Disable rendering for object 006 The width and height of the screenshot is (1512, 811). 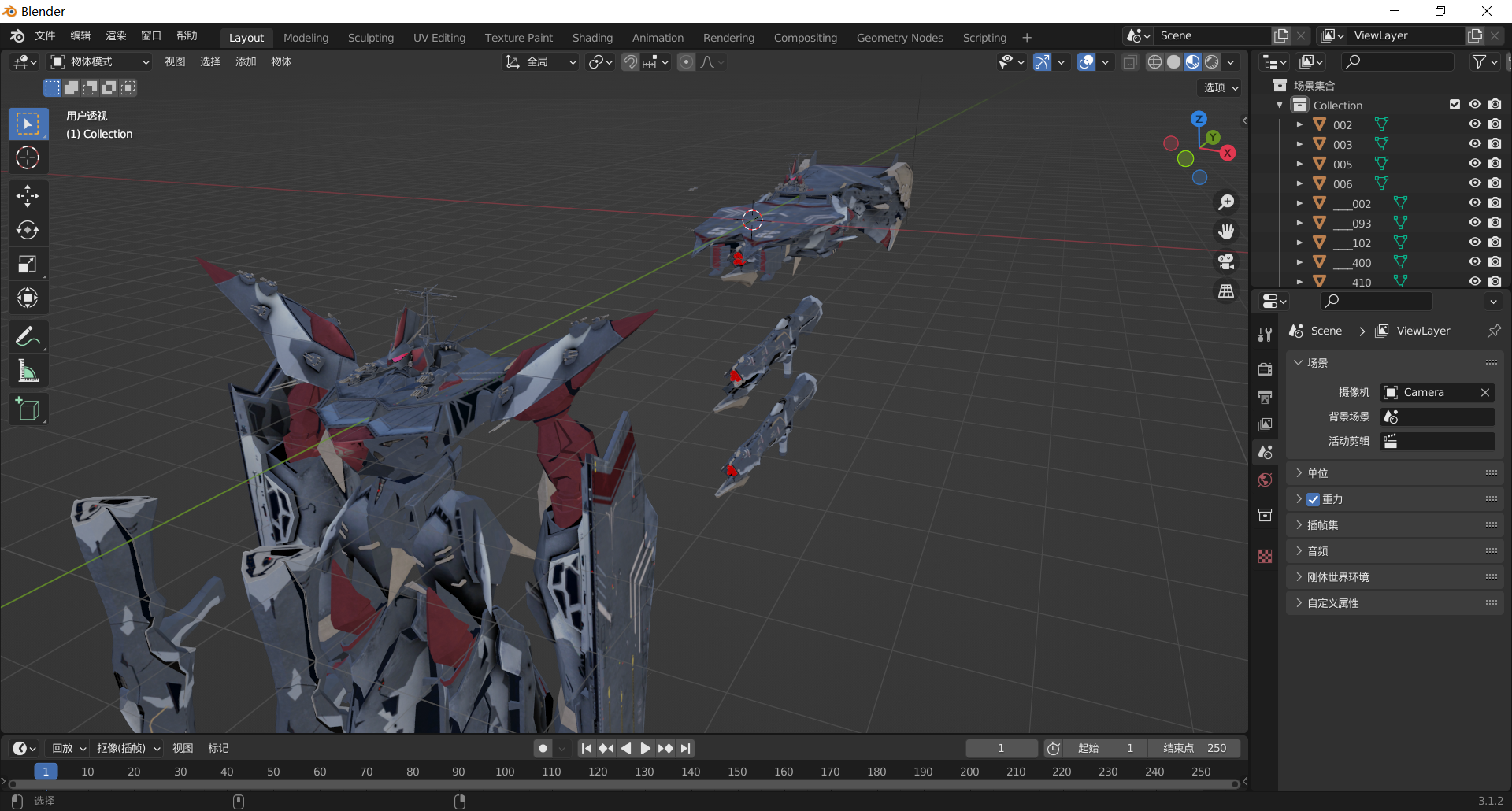1495,183
